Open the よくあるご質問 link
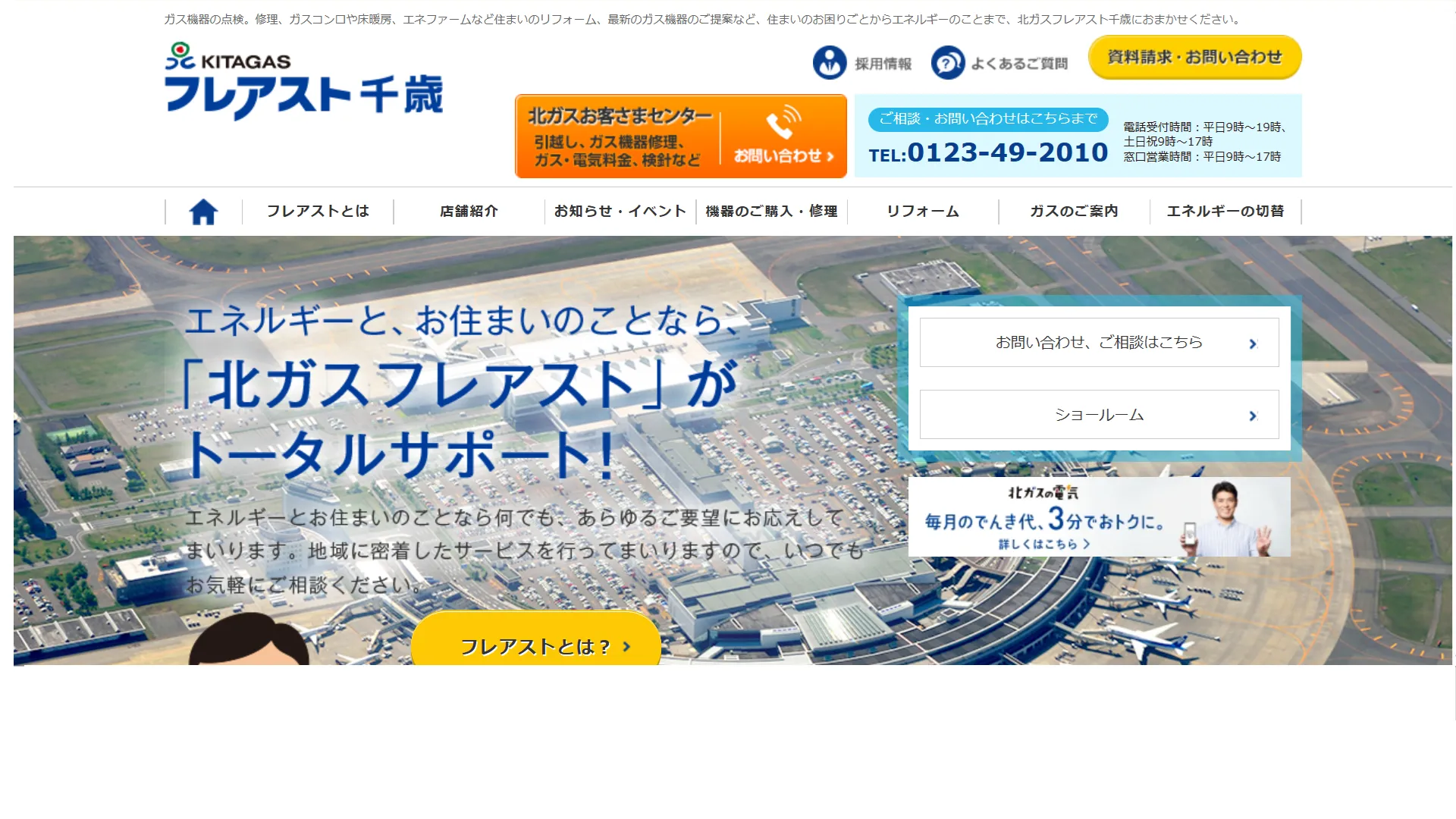Image resolution: width=1456 pixels, height=819 pixels. 999,63
